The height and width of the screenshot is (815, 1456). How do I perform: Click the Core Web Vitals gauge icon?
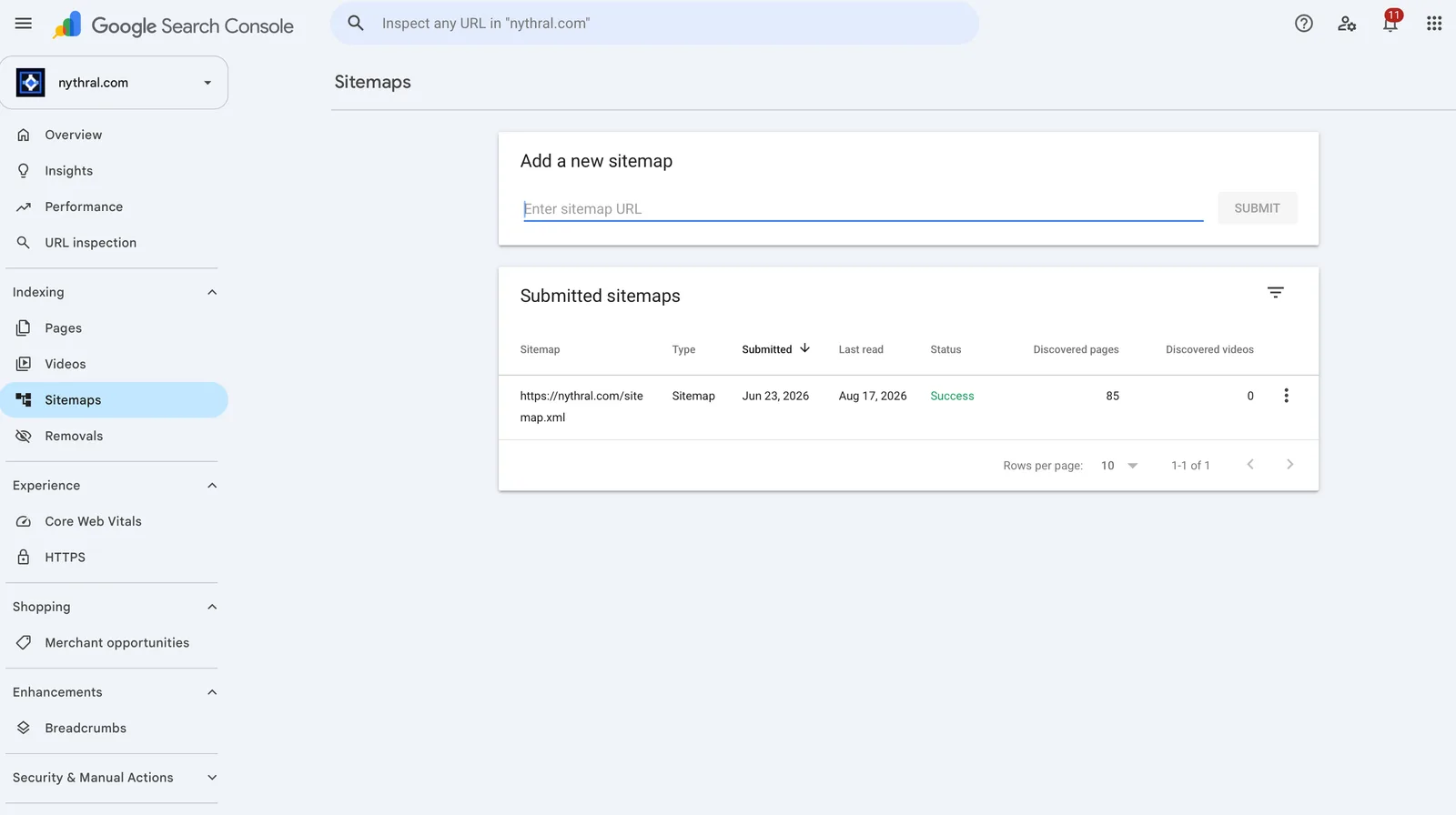pyautogui.click(x=24, y=522)
